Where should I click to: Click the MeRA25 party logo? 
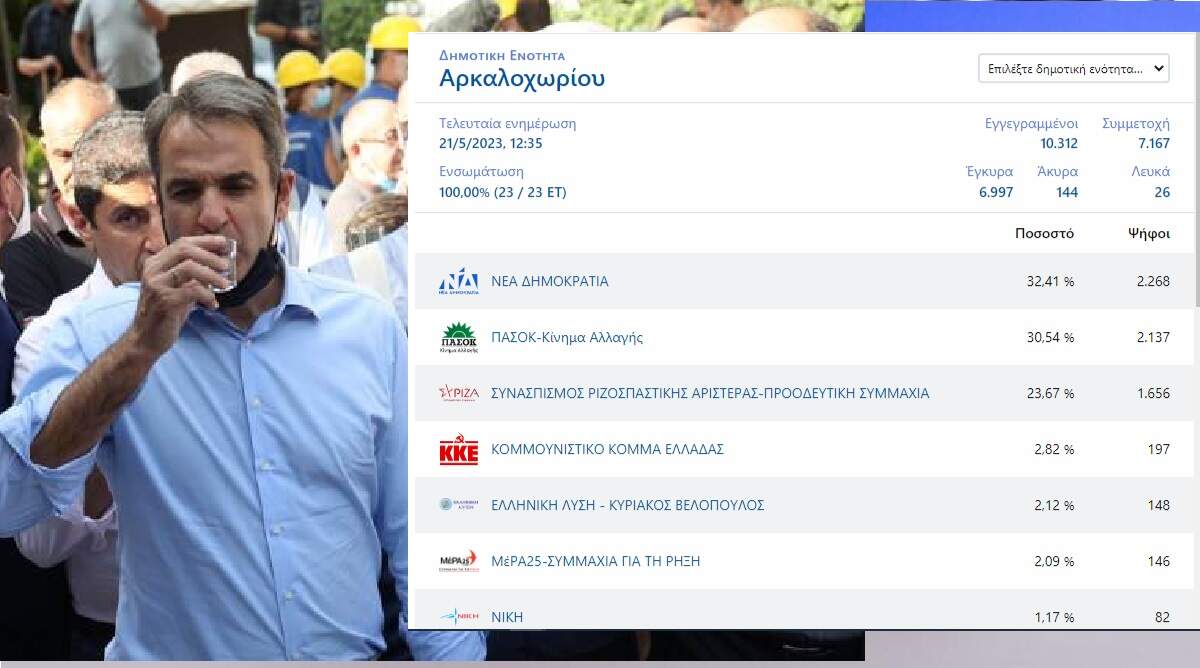[x=458, y=561]
